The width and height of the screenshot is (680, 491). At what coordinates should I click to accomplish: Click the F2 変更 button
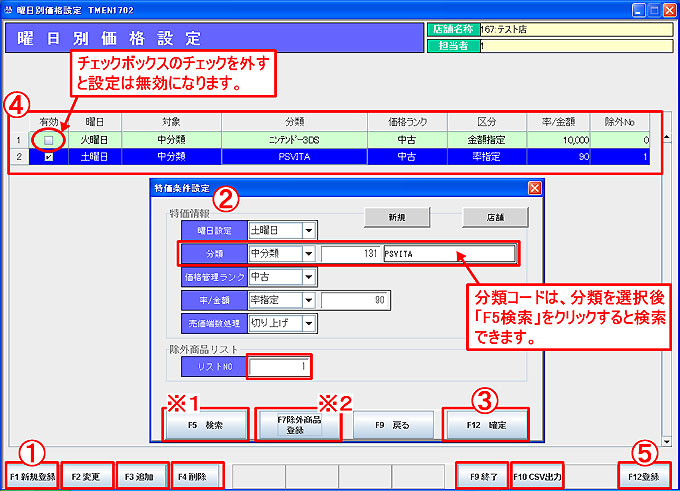pyautogui.click(x=86, y=477)
